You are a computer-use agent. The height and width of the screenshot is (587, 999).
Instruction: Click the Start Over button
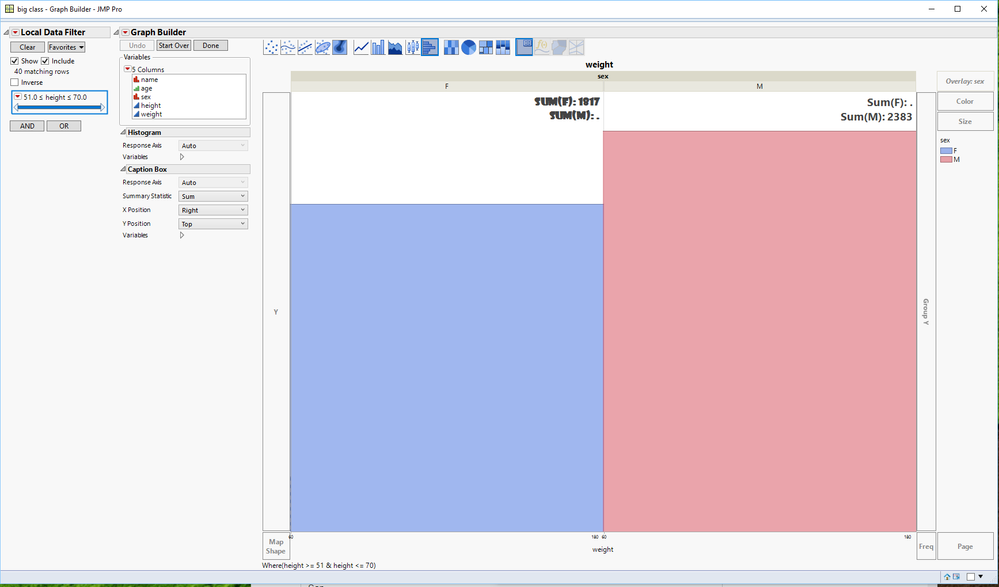174,46
